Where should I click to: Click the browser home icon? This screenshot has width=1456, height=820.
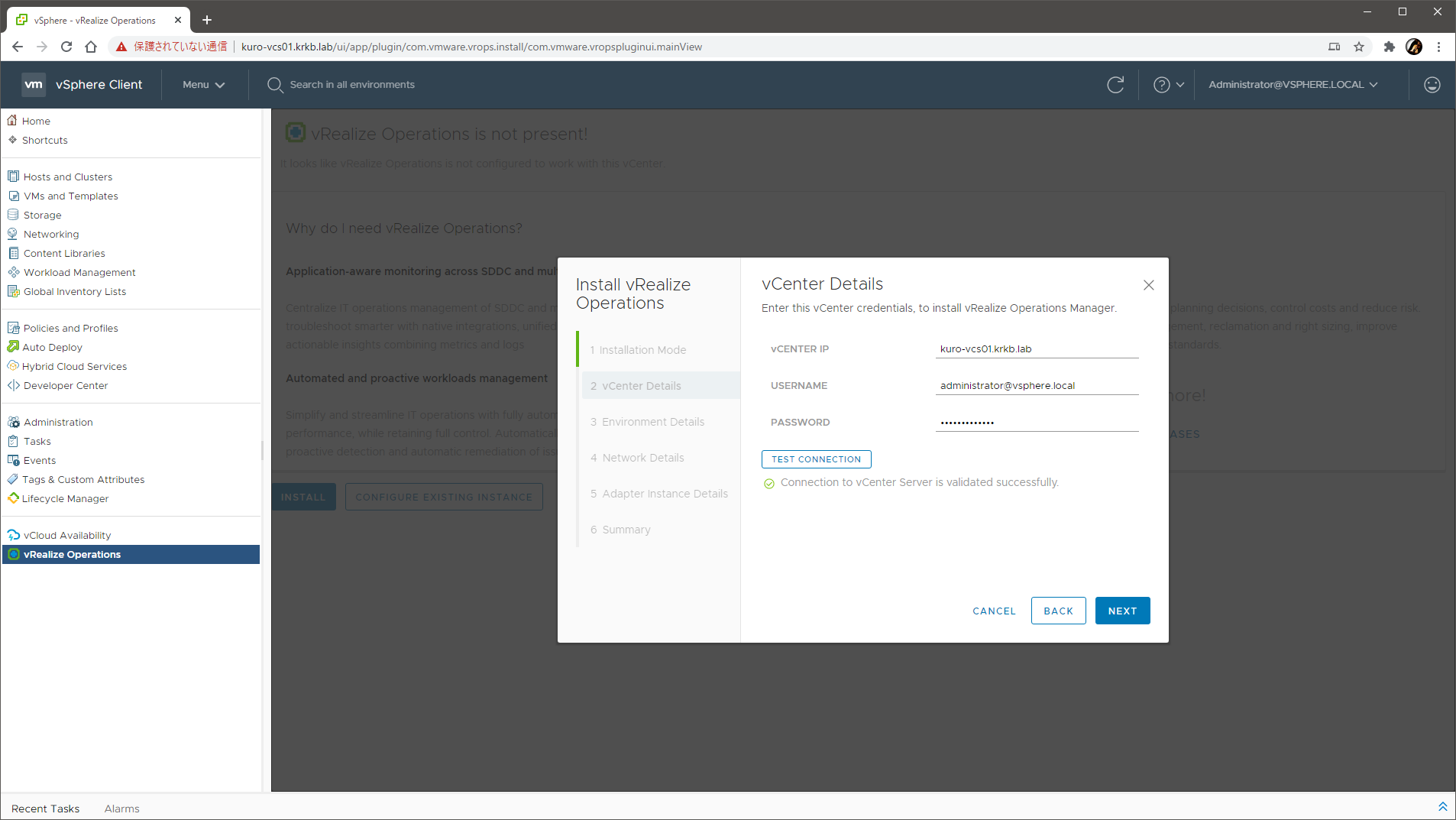point(91,47)
